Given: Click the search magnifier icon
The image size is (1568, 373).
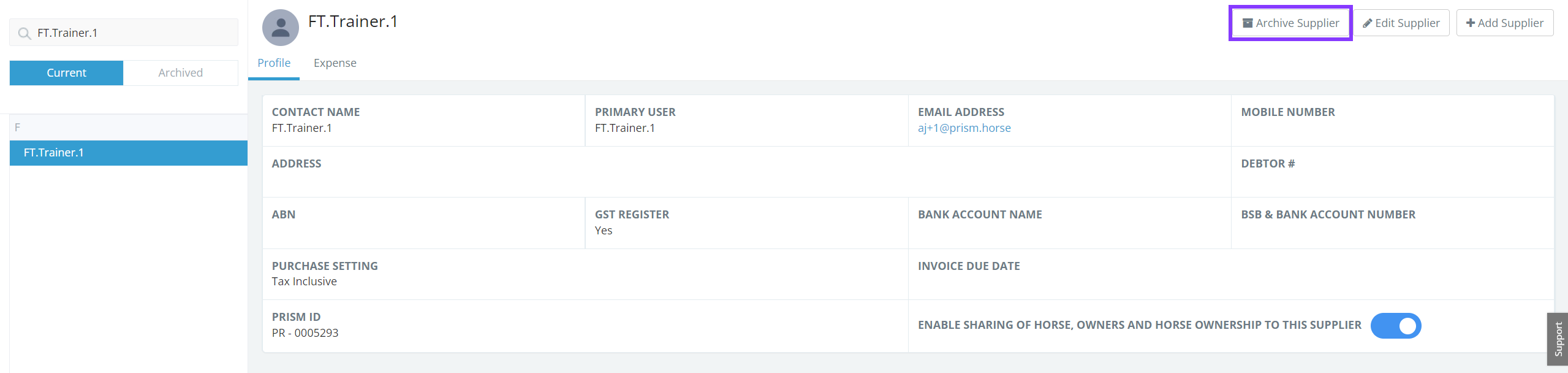Looking at the screenshot, I should pos(25,33).
